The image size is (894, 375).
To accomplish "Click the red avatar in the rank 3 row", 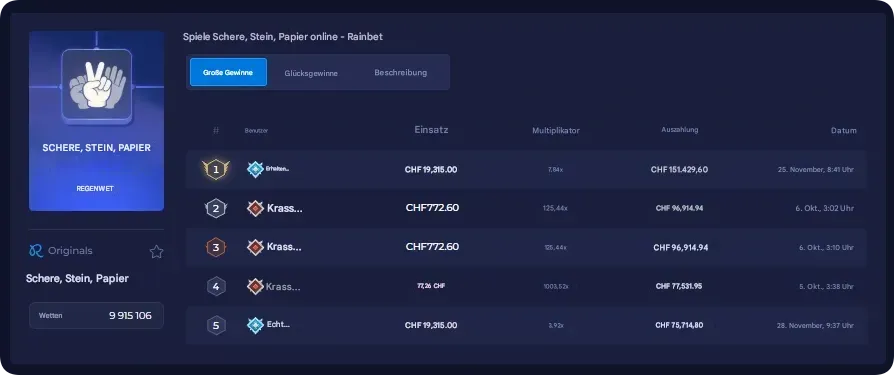I will pyautogui.click(x=255, y=247).
